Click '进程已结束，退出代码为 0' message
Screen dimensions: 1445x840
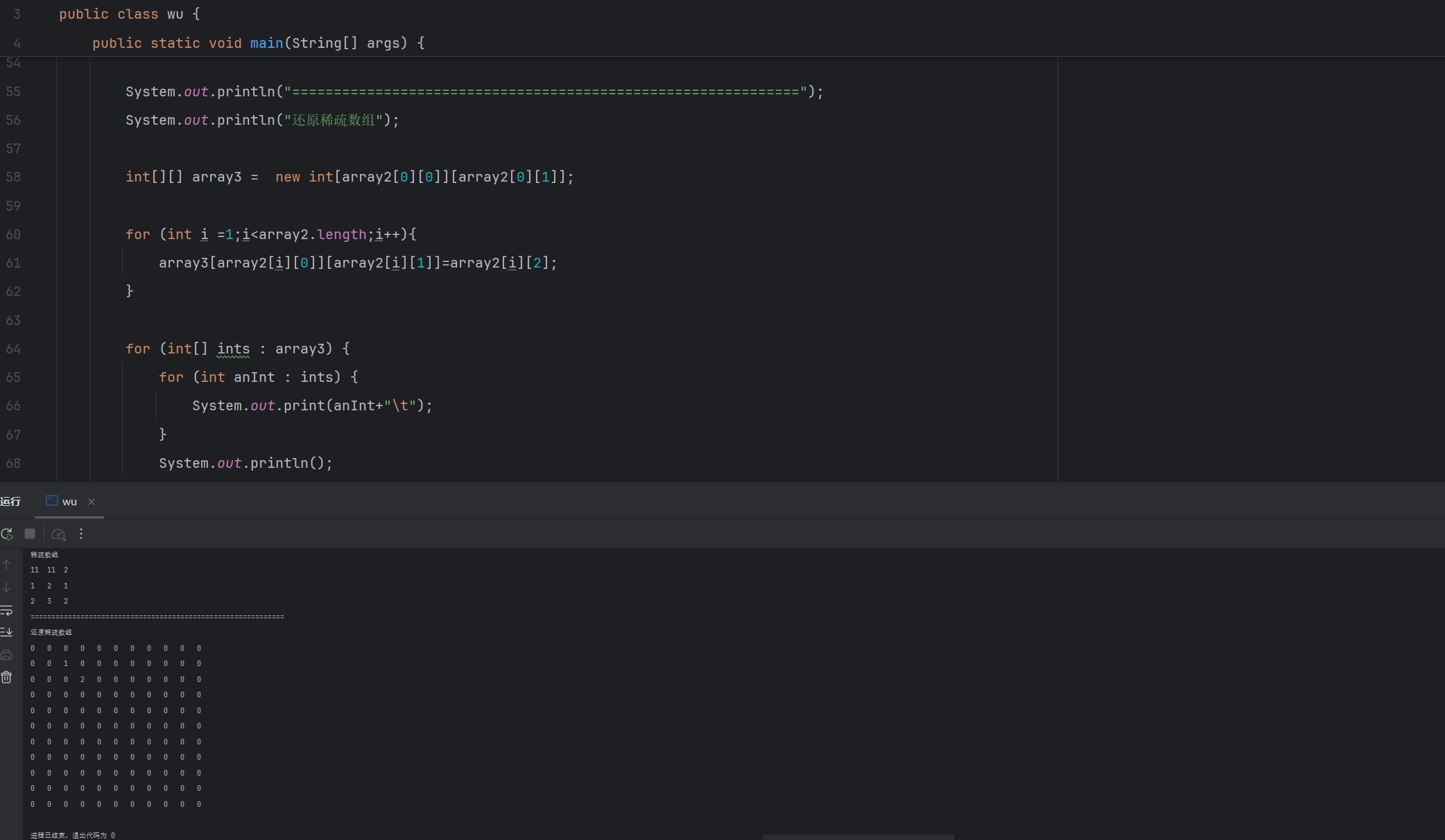73,835
